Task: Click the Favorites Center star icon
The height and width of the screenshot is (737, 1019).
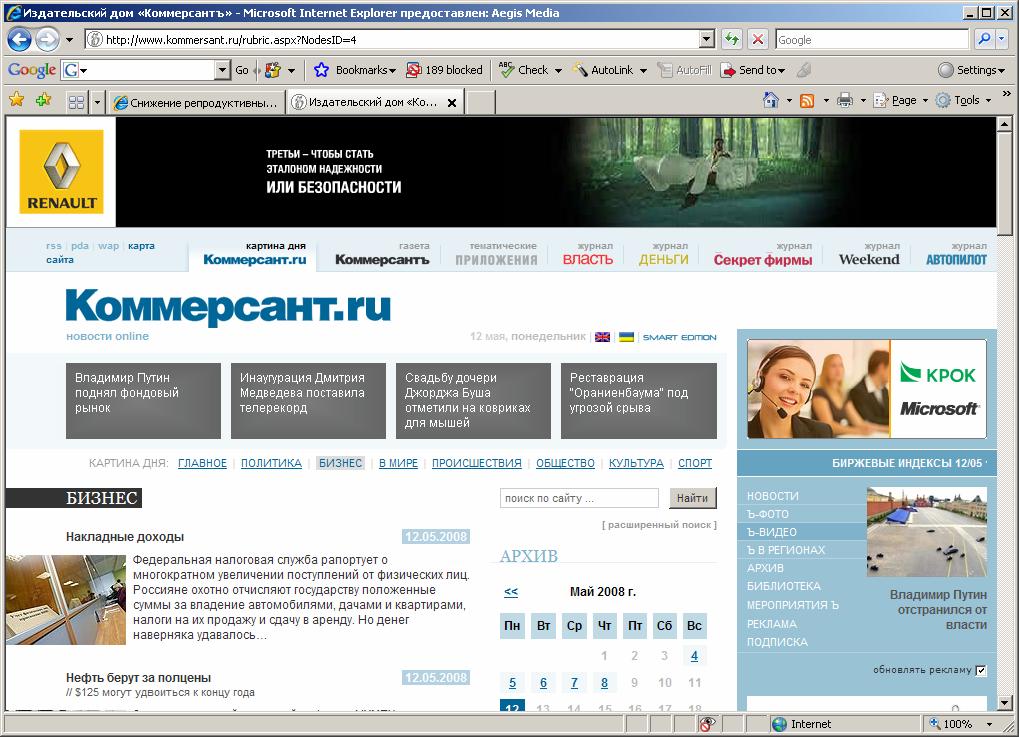Action: pos(17,99)
